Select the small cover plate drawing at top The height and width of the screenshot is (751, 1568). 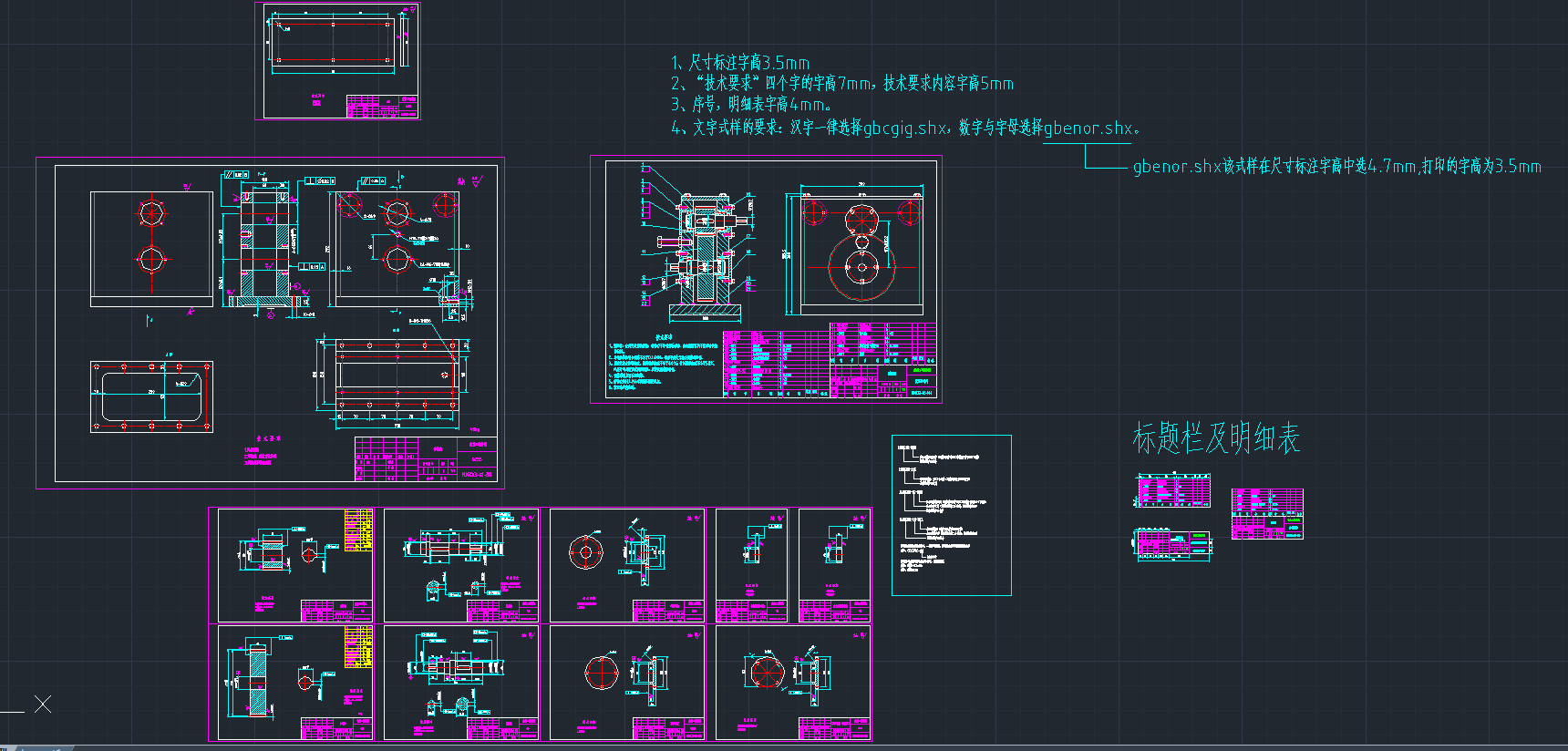337,60
